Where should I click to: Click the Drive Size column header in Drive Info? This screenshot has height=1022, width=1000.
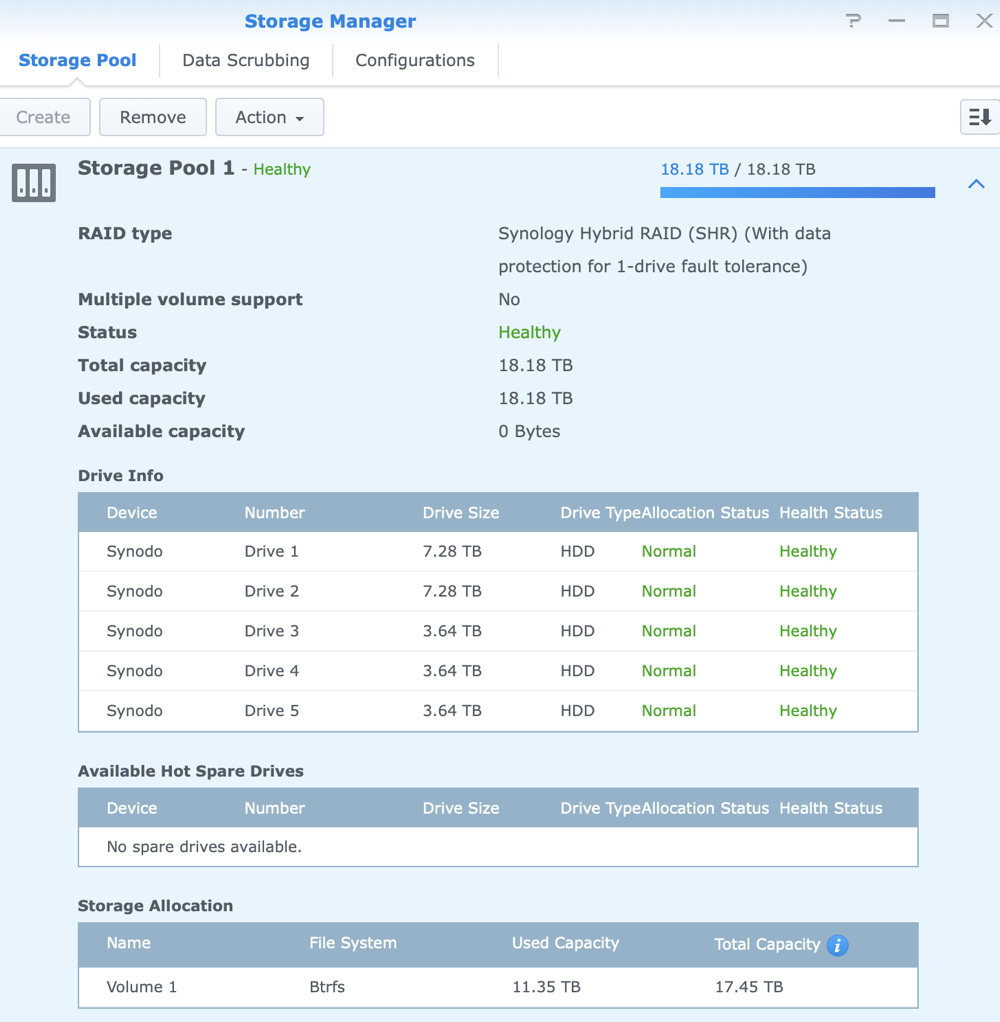pos(460,513)
